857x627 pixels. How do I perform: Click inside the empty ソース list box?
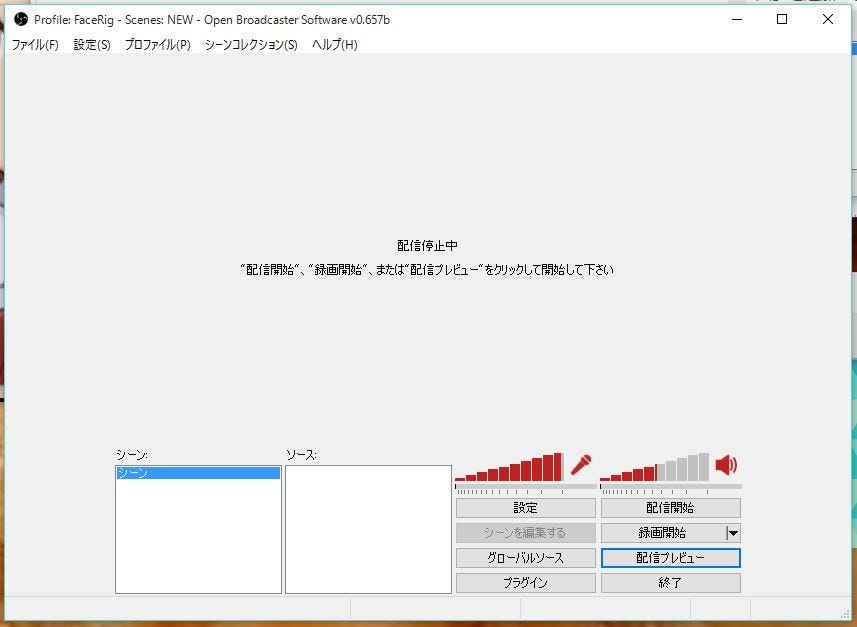(x=368, y=529)
